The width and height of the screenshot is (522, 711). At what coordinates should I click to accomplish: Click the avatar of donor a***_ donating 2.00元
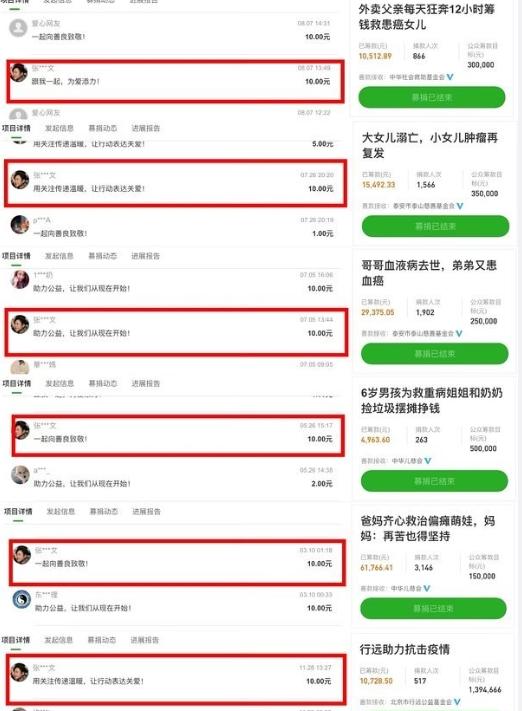(20, 475)
